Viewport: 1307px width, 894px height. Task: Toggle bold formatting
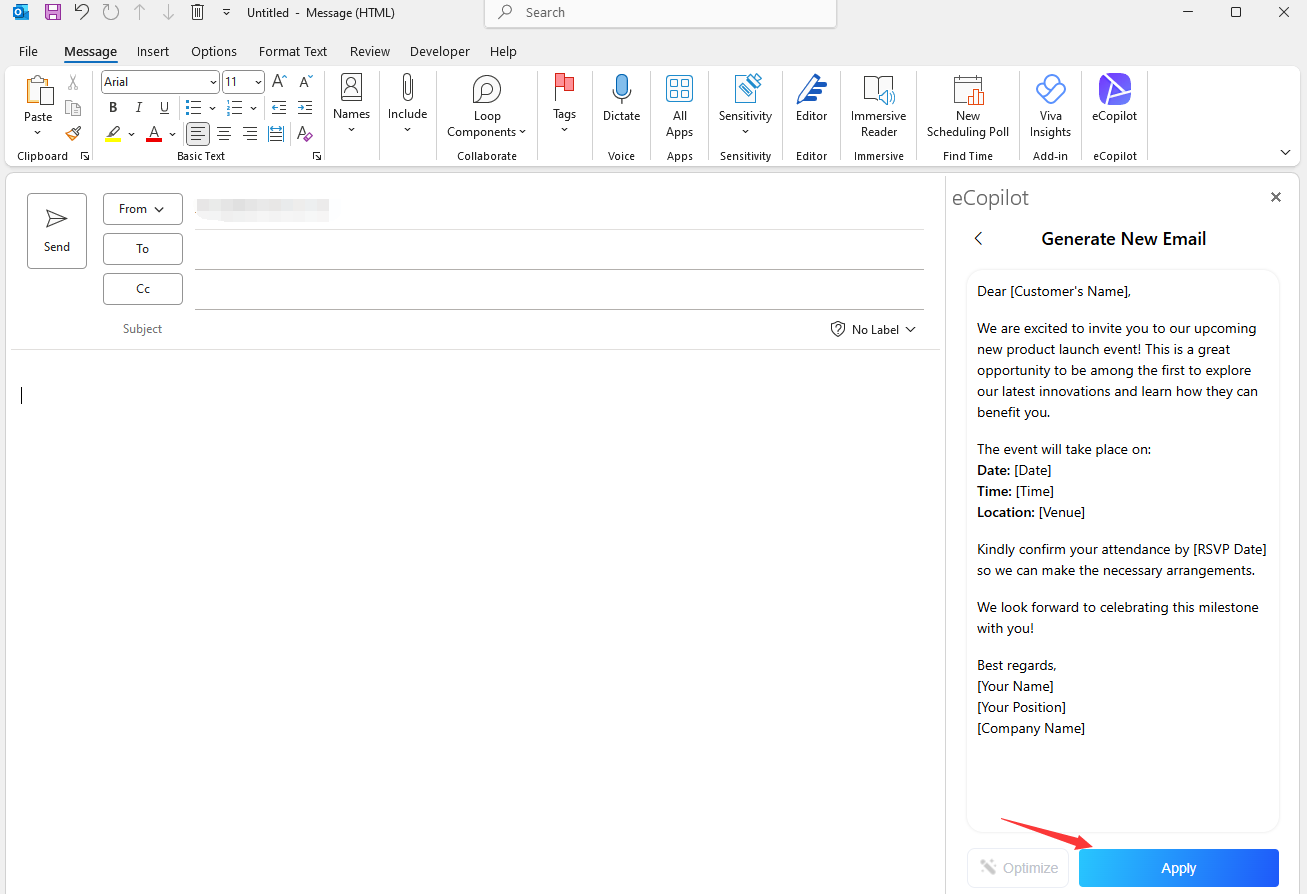(113, 107)
